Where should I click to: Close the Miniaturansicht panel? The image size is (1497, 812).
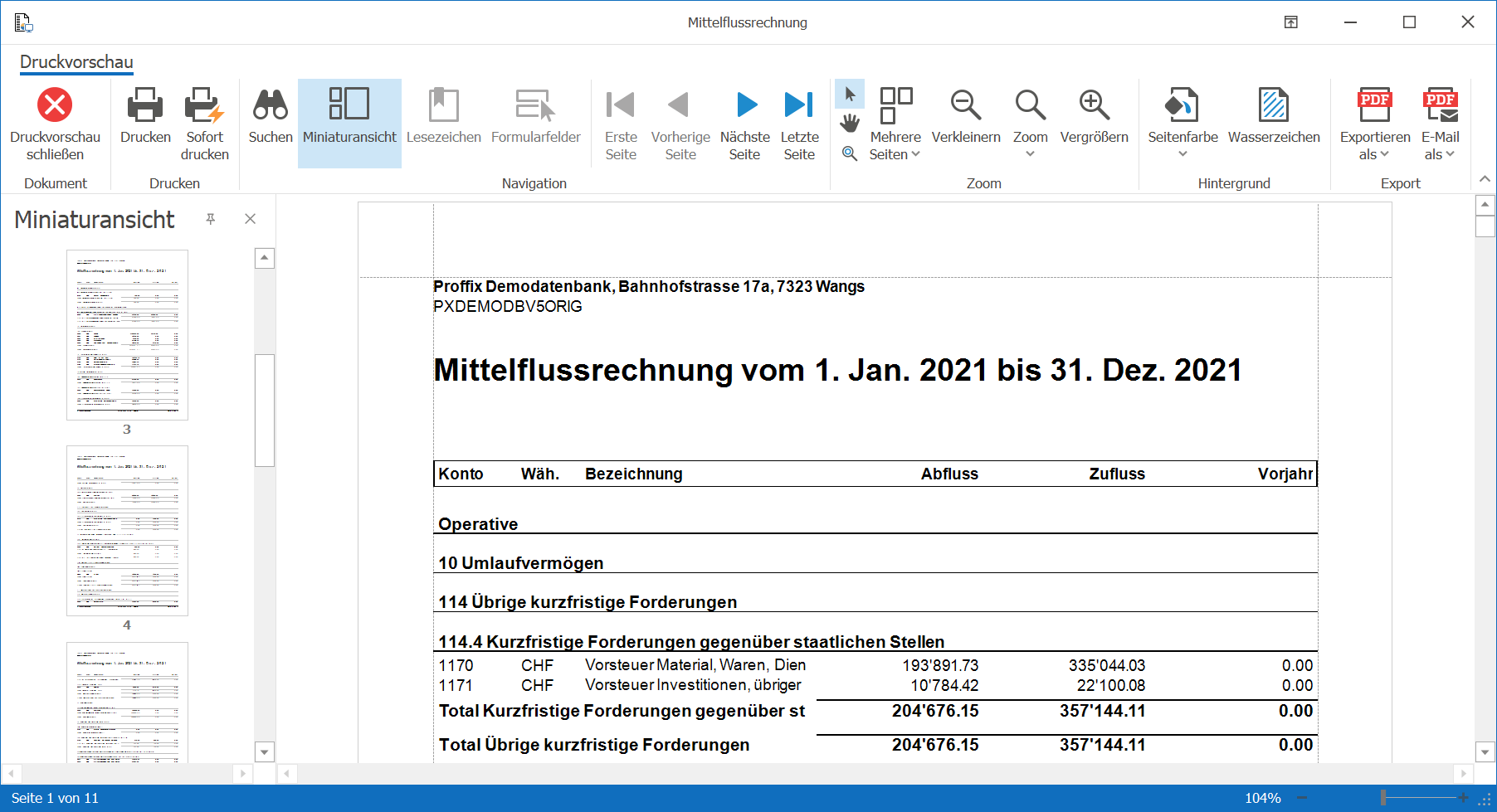250,219
